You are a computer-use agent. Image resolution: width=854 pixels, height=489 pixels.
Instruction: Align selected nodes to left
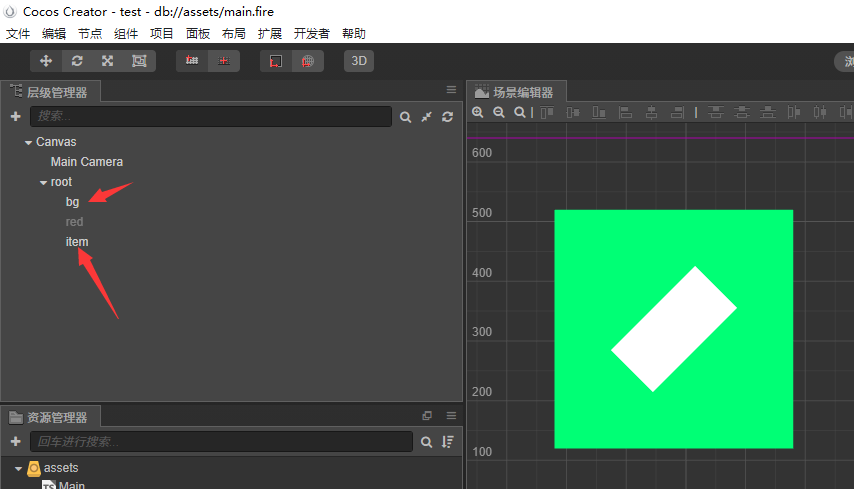tap(625, 112)
